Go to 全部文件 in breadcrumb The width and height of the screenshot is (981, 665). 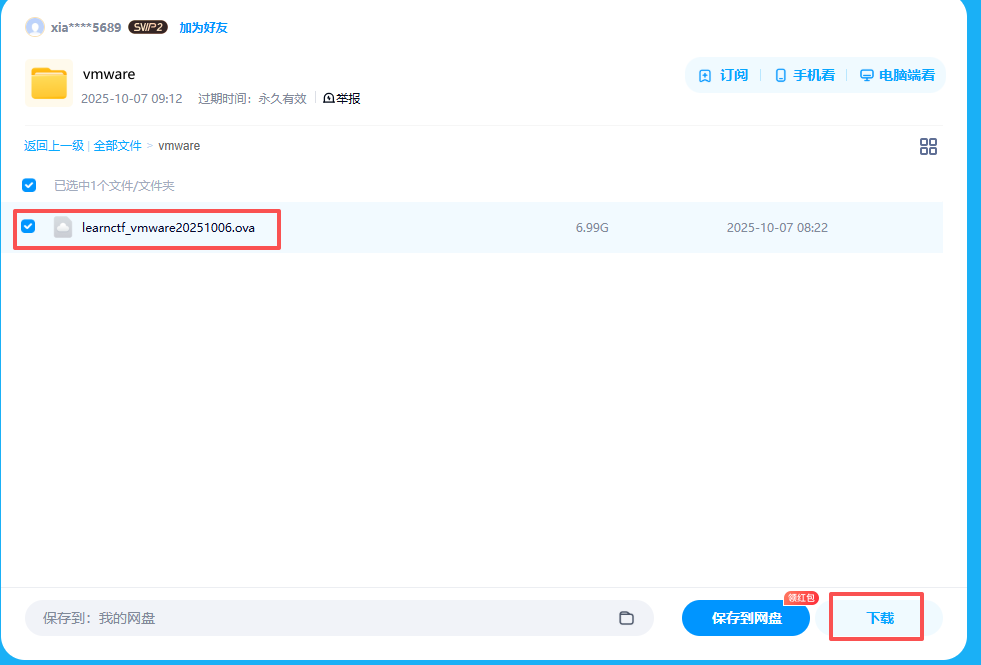[117, 146]
